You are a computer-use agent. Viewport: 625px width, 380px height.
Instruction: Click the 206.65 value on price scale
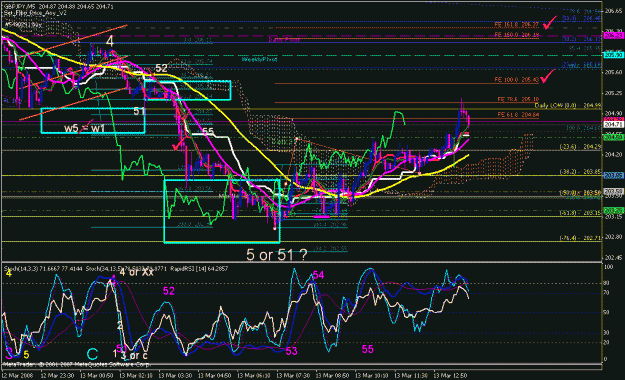point(613,11)
